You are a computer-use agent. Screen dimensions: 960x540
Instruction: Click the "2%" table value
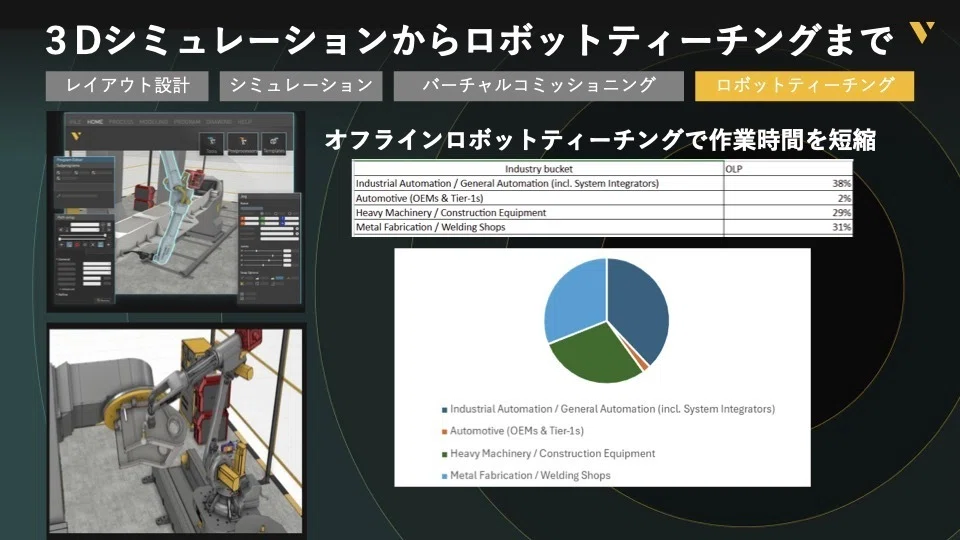click(844, 198)
